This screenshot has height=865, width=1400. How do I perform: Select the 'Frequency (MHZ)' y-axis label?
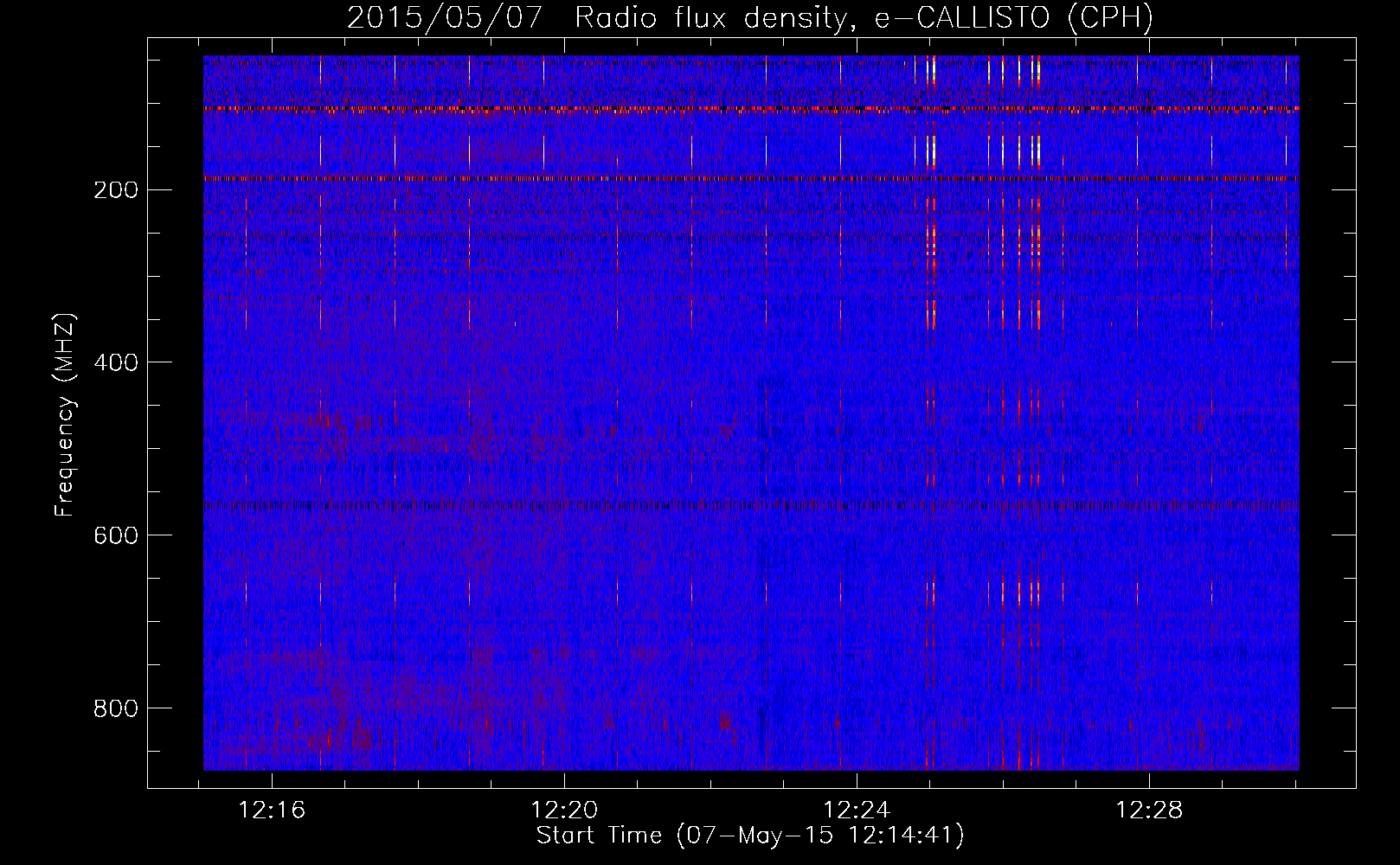coord(65,414)
